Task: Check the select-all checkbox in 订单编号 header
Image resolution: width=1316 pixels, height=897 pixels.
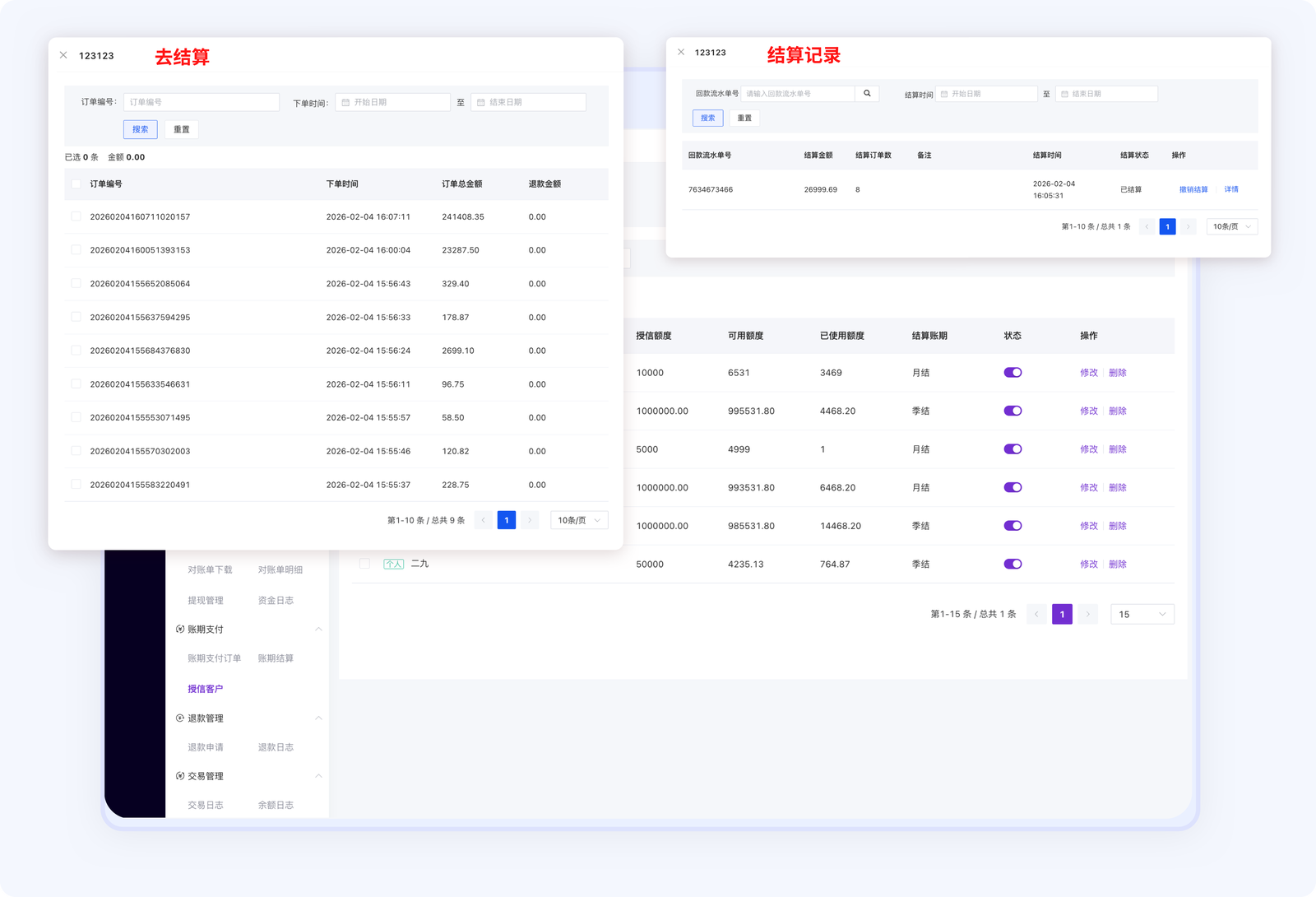Action: click(x=76, y=184)
